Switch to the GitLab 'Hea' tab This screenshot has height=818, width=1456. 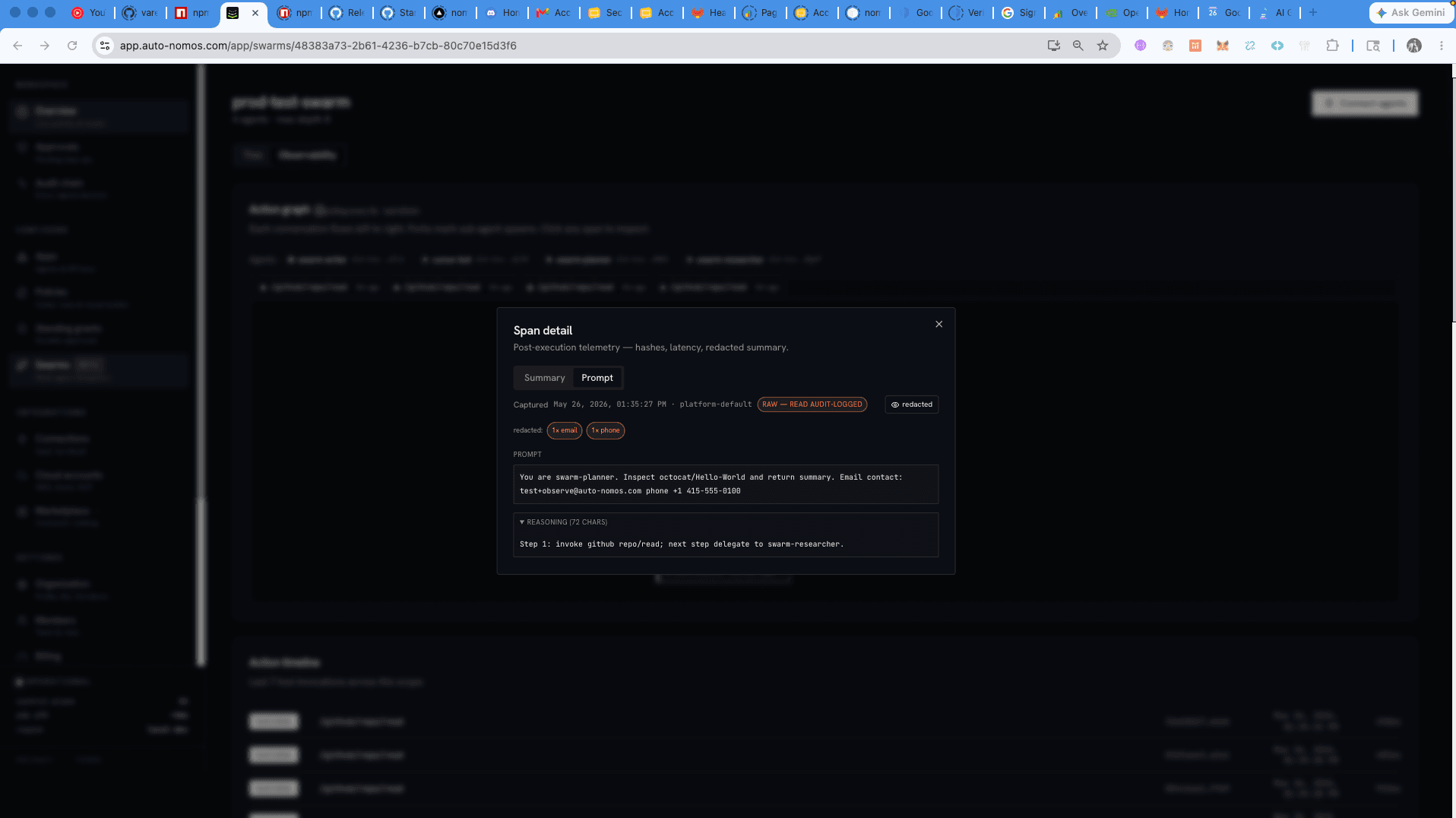[x=708, y=13]
